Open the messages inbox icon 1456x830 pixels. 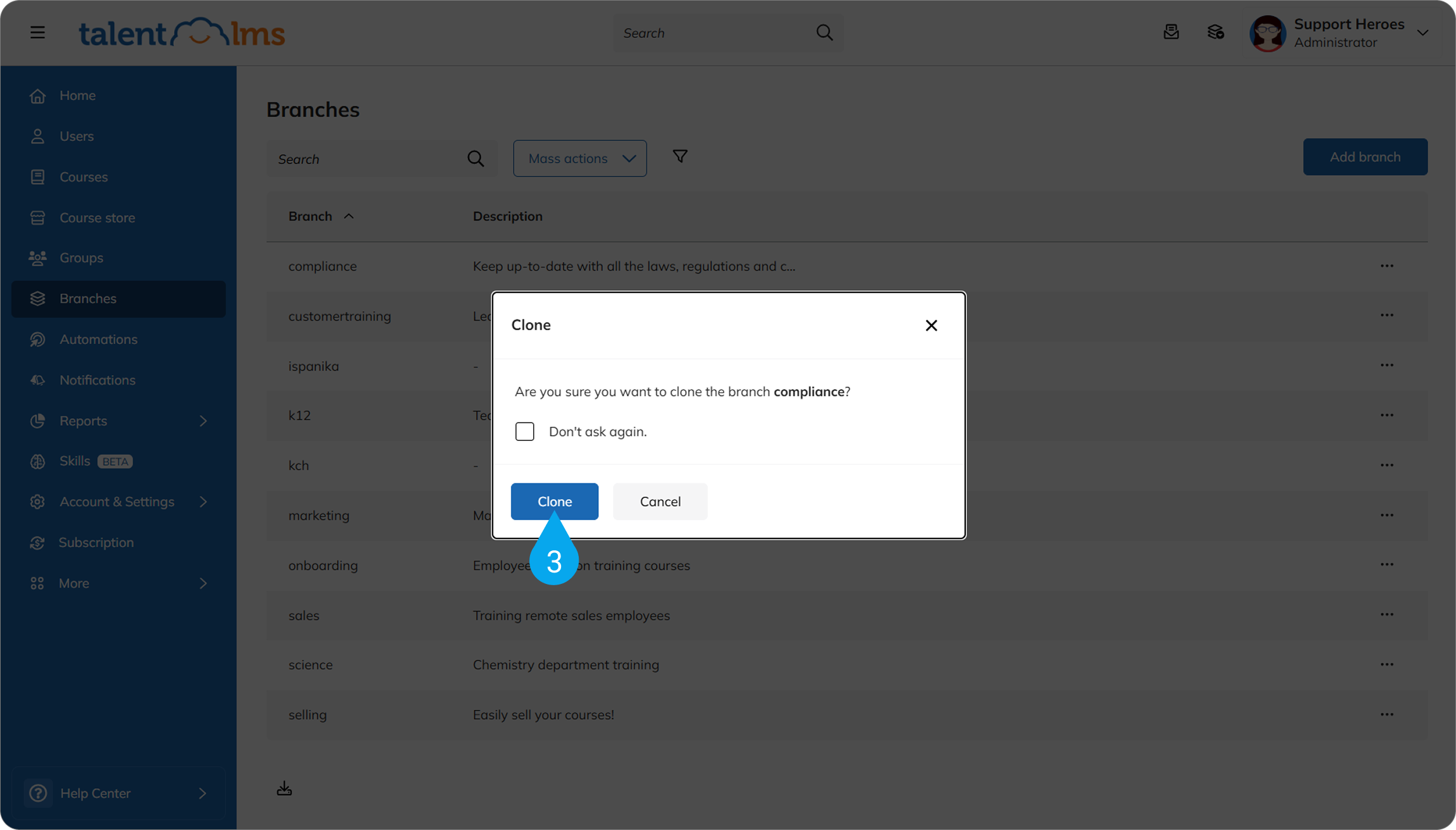(x=1171, y=32)
